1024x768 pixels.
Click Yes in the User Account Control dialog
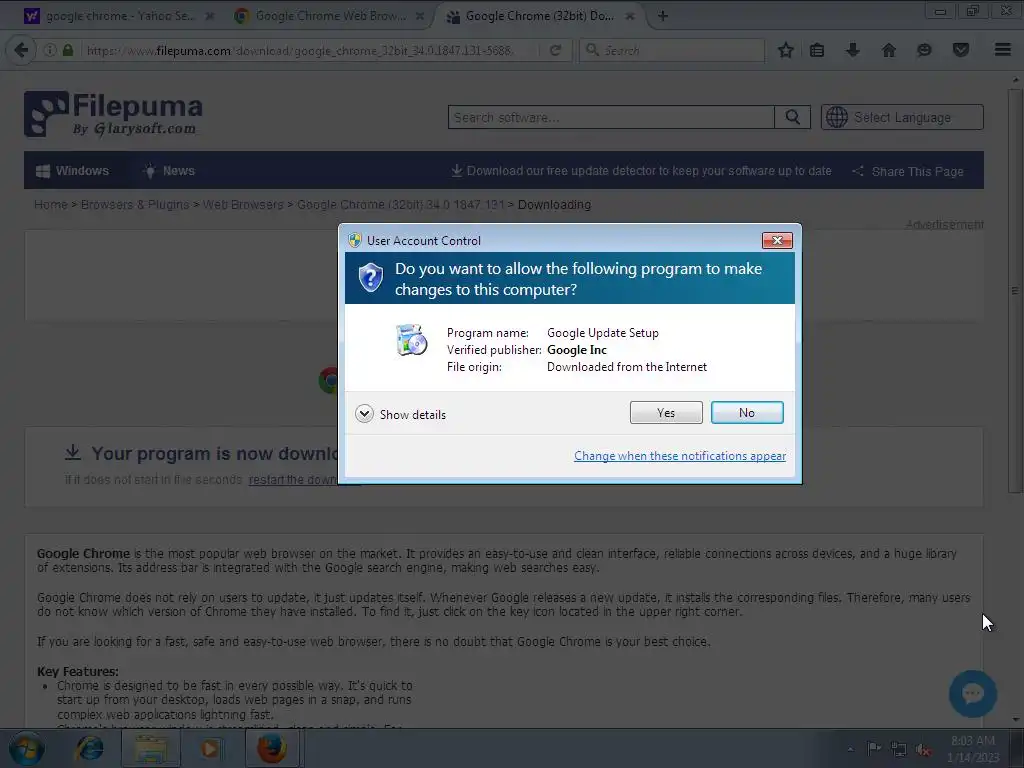(665, 413)
